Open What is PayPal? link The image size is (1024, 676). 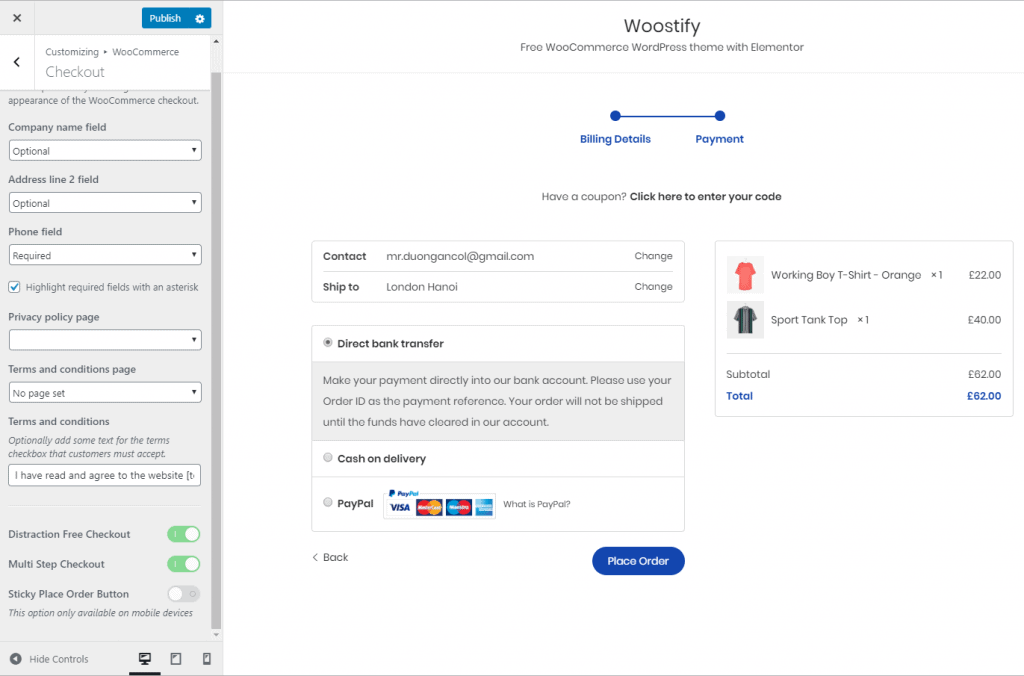(x=537, y=504)
